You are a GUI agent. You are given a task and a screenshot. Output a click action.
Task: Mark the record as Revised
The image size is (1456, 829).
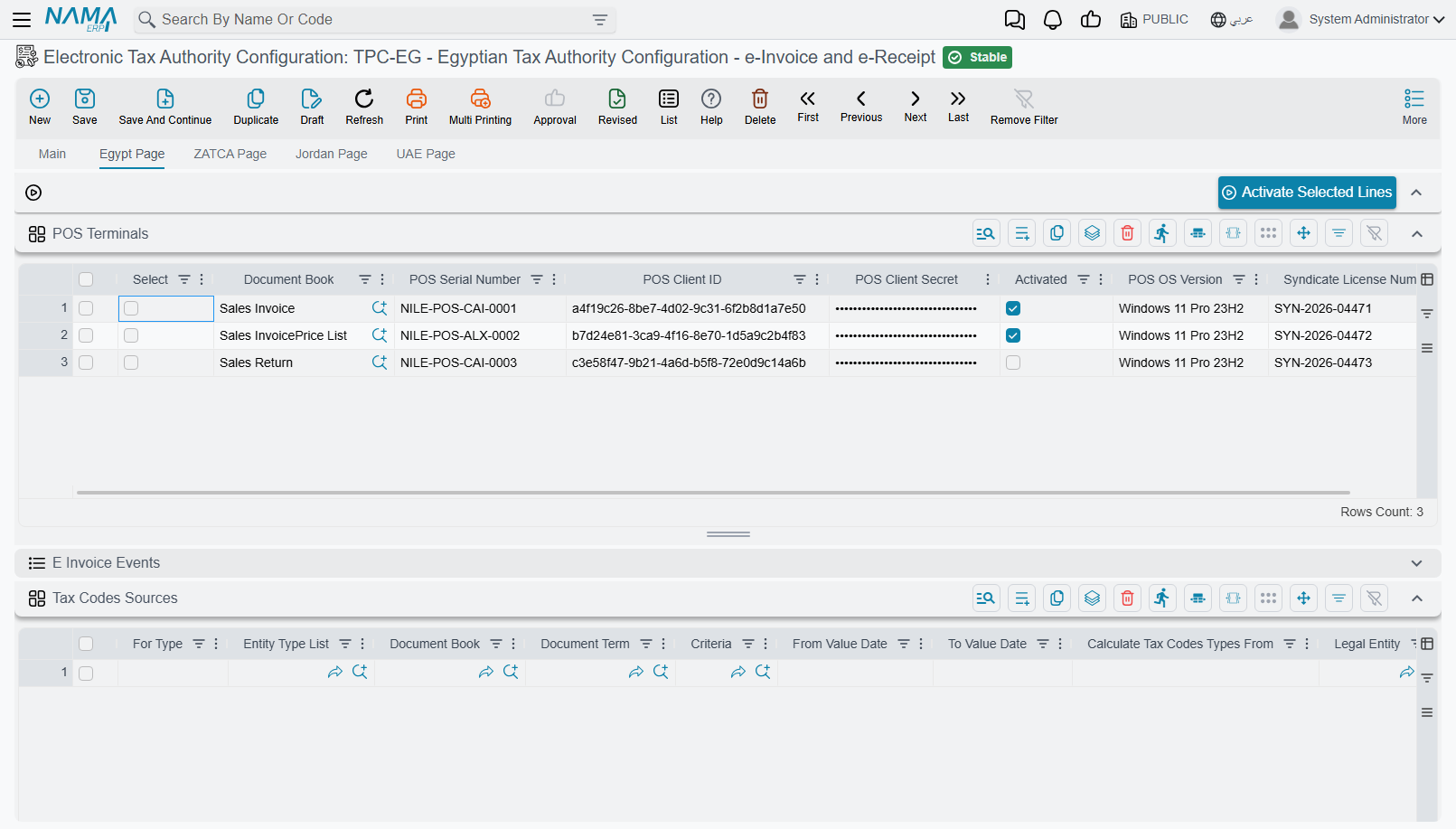617,107
